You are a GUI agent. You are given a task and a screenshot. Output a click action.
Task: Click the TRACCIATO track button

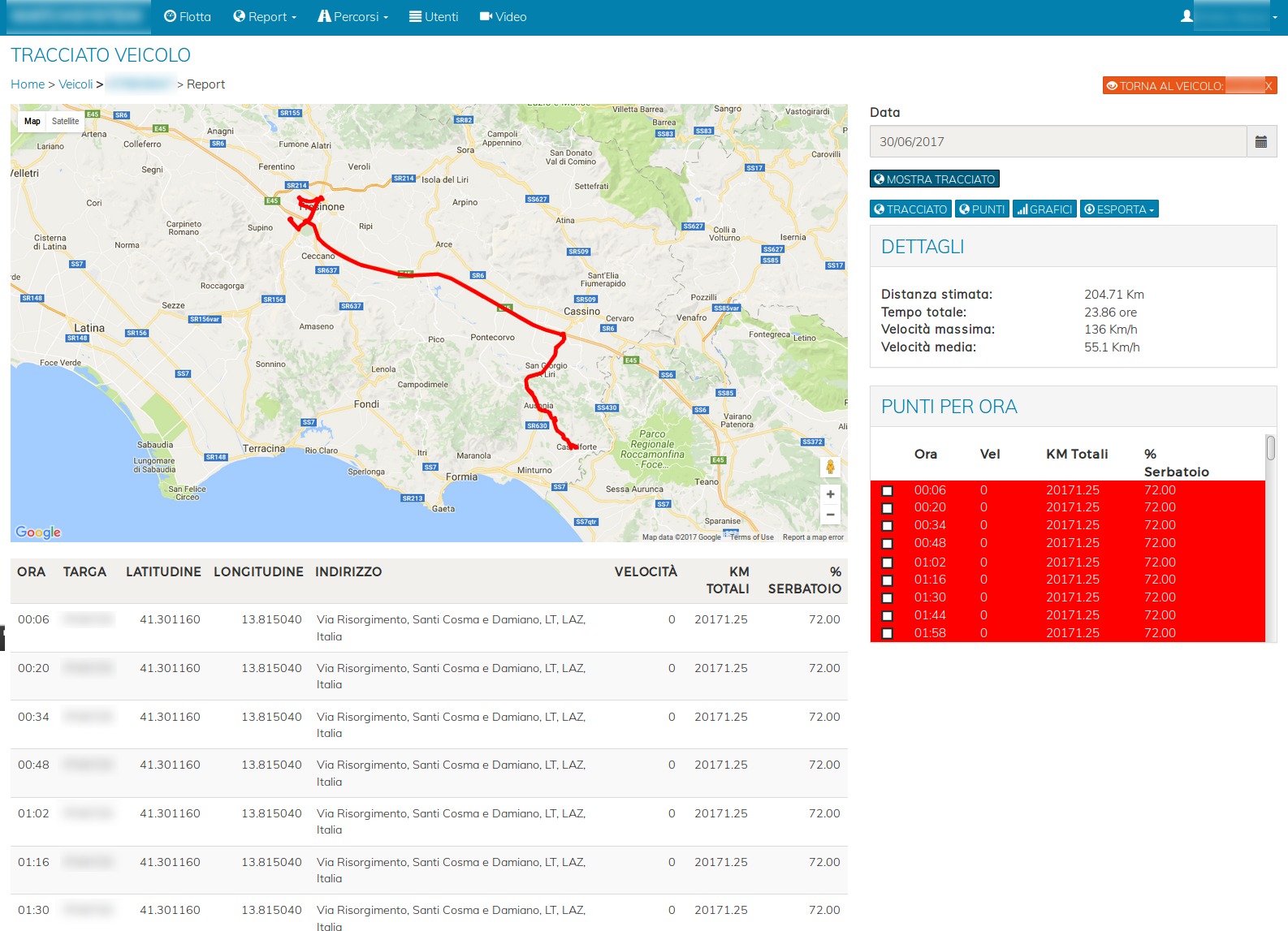(x=910, y=209)
